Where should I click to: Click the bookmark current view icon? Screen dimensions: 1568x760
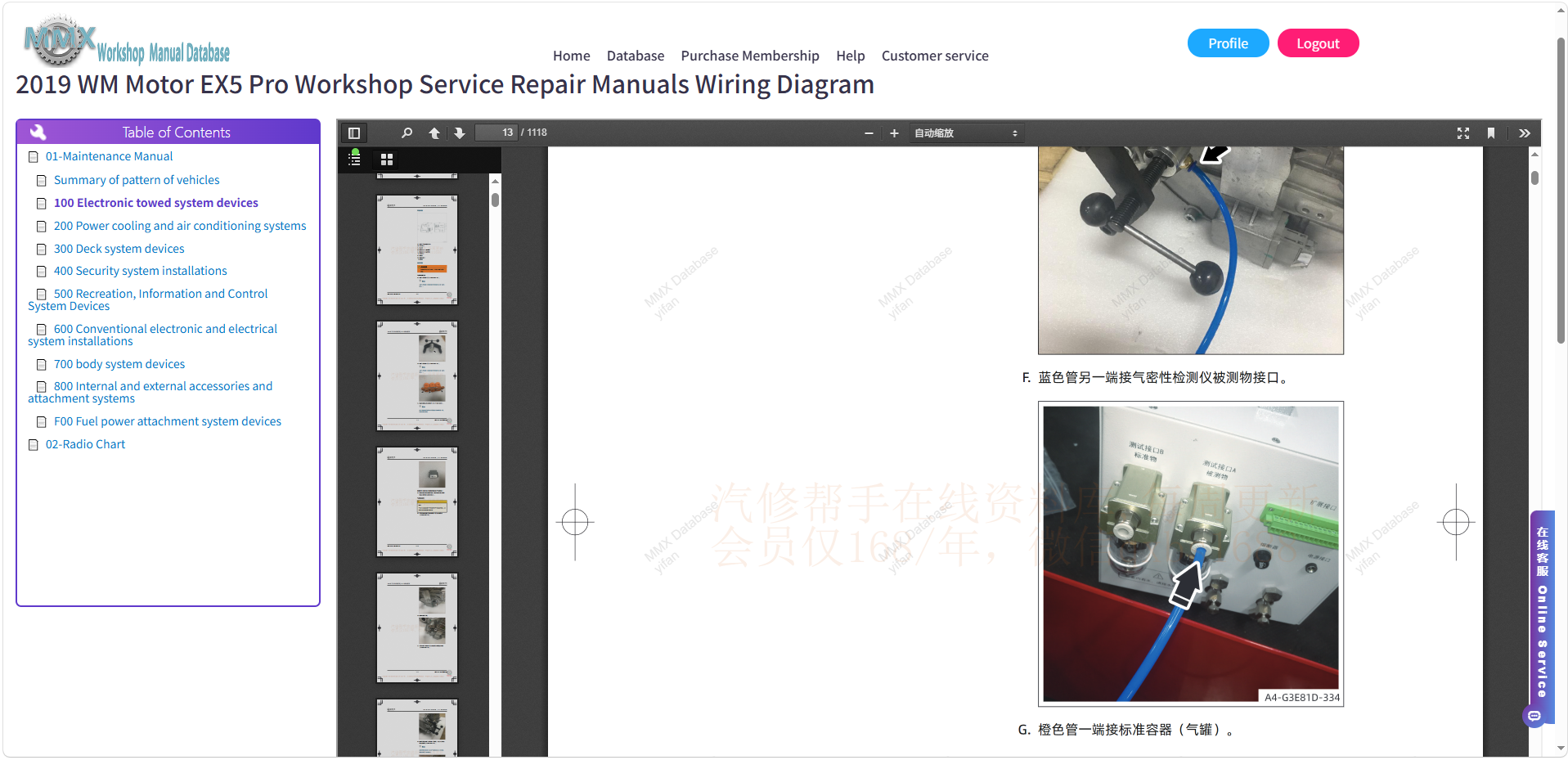(x=1491, y=133)
